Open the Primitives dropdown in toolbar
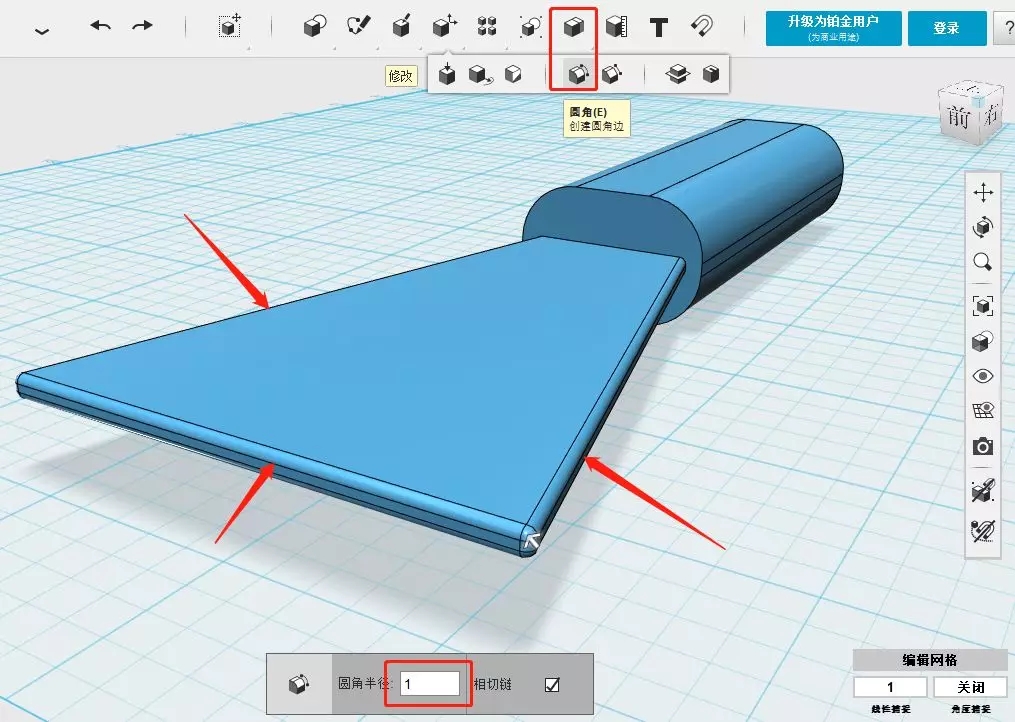 point(315,27)
